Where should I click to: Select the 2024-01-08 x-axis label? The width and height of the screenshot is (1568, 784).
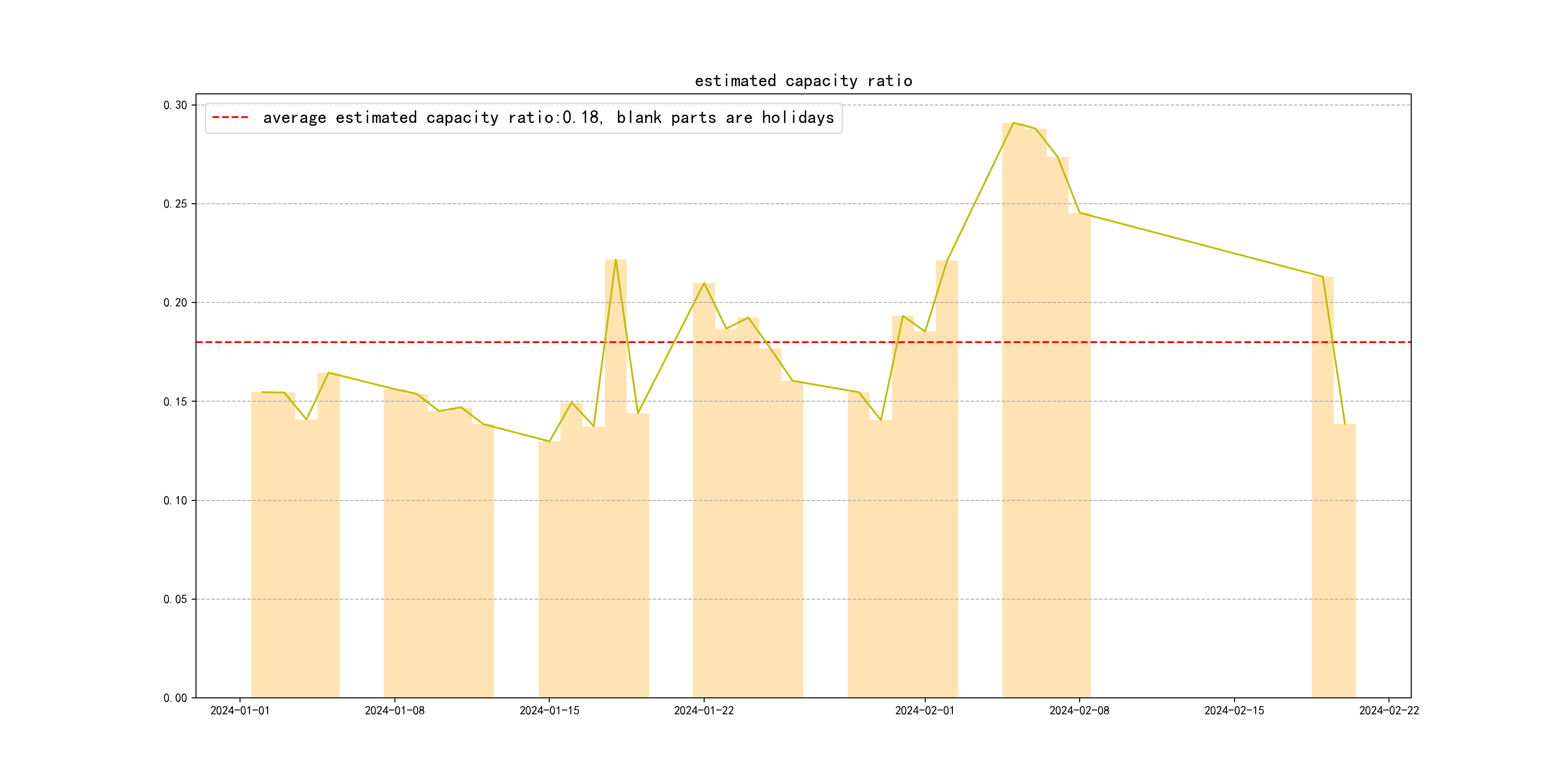pos(394,711)
